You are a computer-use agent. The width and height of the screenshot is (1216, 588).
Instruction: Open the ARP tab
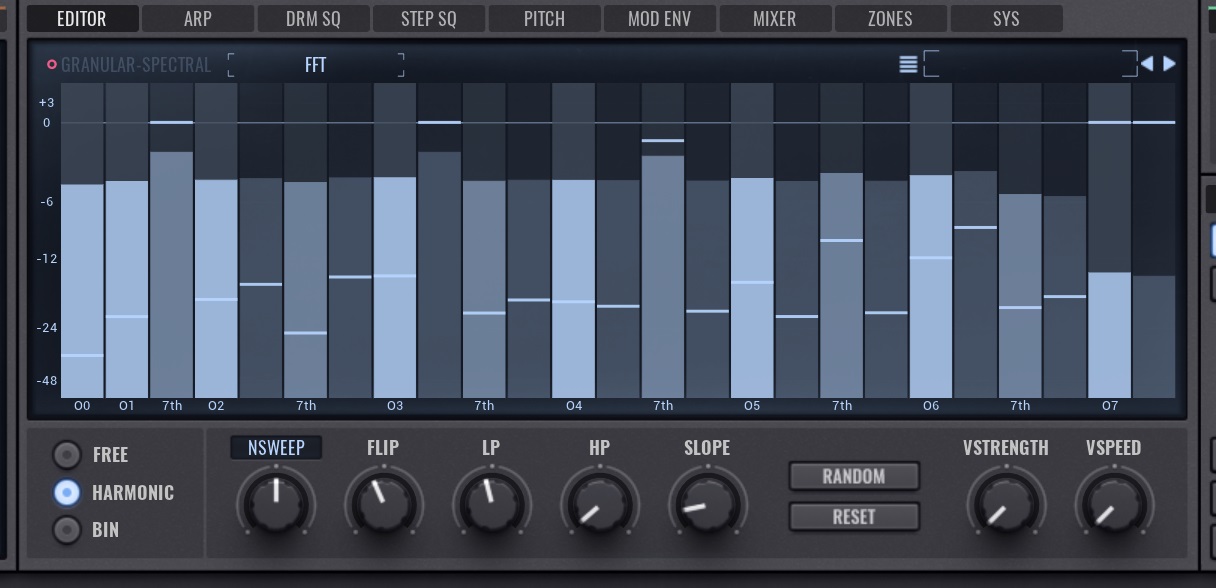(x=198, y=19)
